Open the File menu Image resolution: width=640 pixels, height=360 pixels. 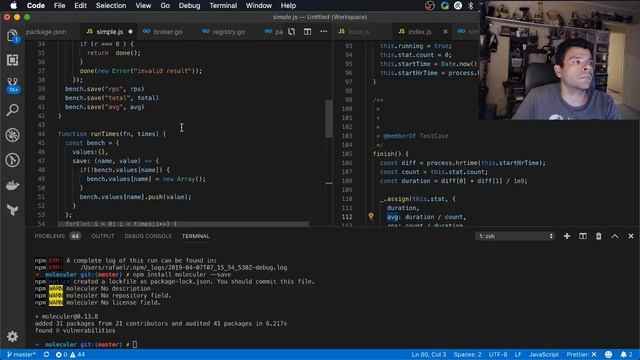point(60,6)
